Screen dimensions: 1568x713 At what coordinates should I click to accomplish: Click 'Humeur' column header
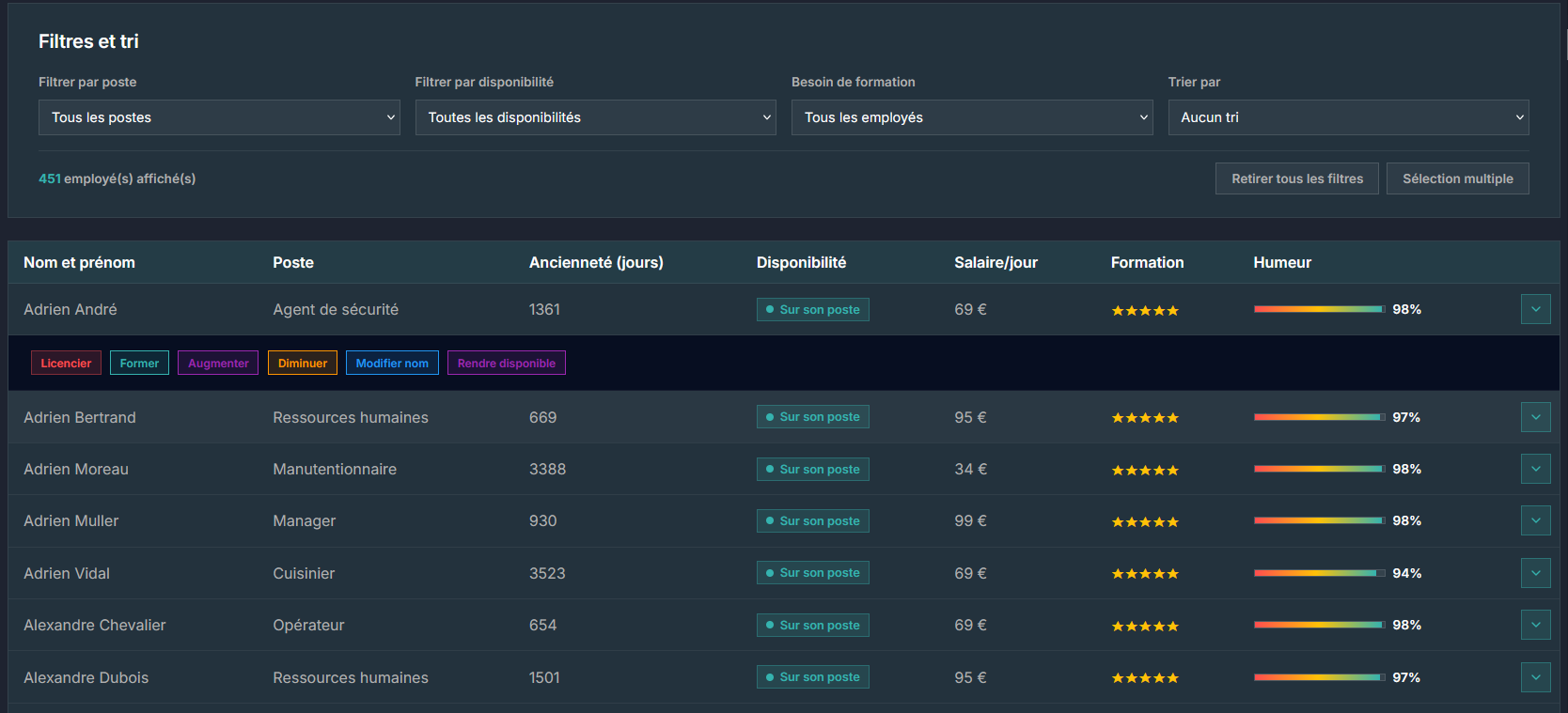pos(1282,263)
